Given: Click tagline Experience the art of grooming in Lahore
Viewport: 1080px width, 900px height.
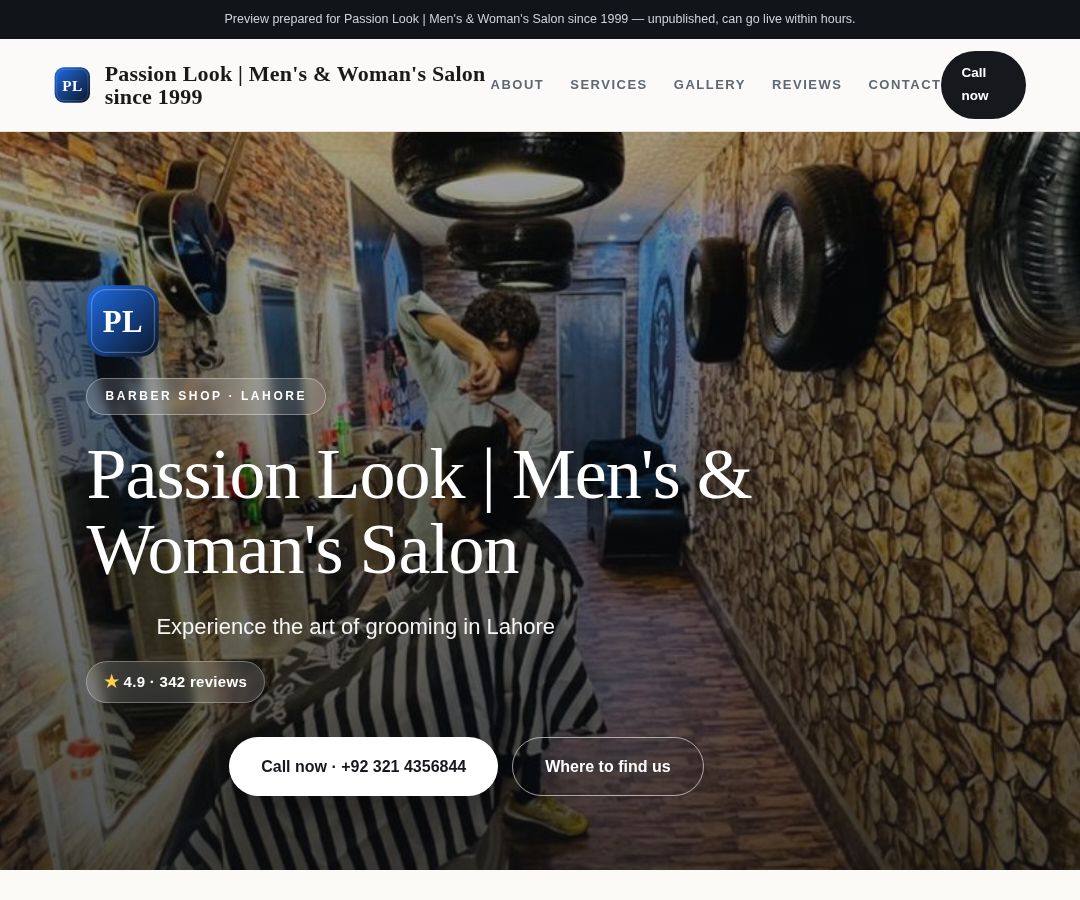Looking at the screenshot, I should [355, 627].
